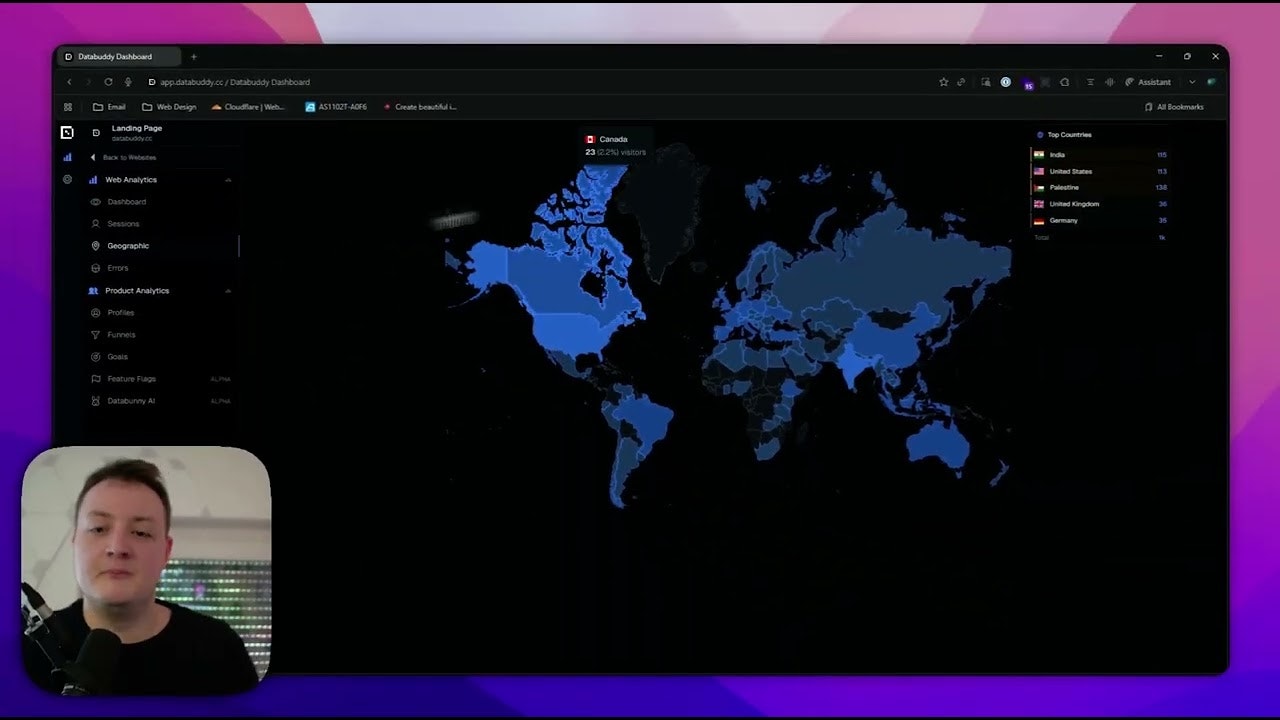This screenshot has height=720, width=1280.
Task: Open the Funnels view
Action: [x=121, y=334]
